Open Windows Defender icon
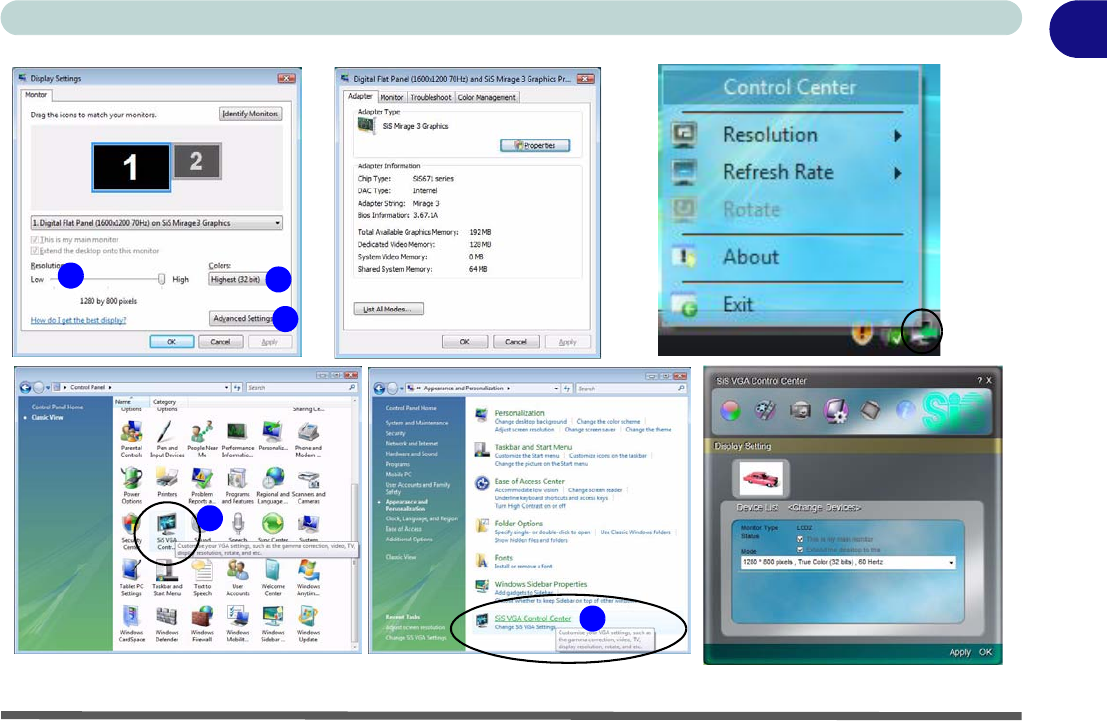This screenshot has height=721, width=1107. [x=167, y=624]
